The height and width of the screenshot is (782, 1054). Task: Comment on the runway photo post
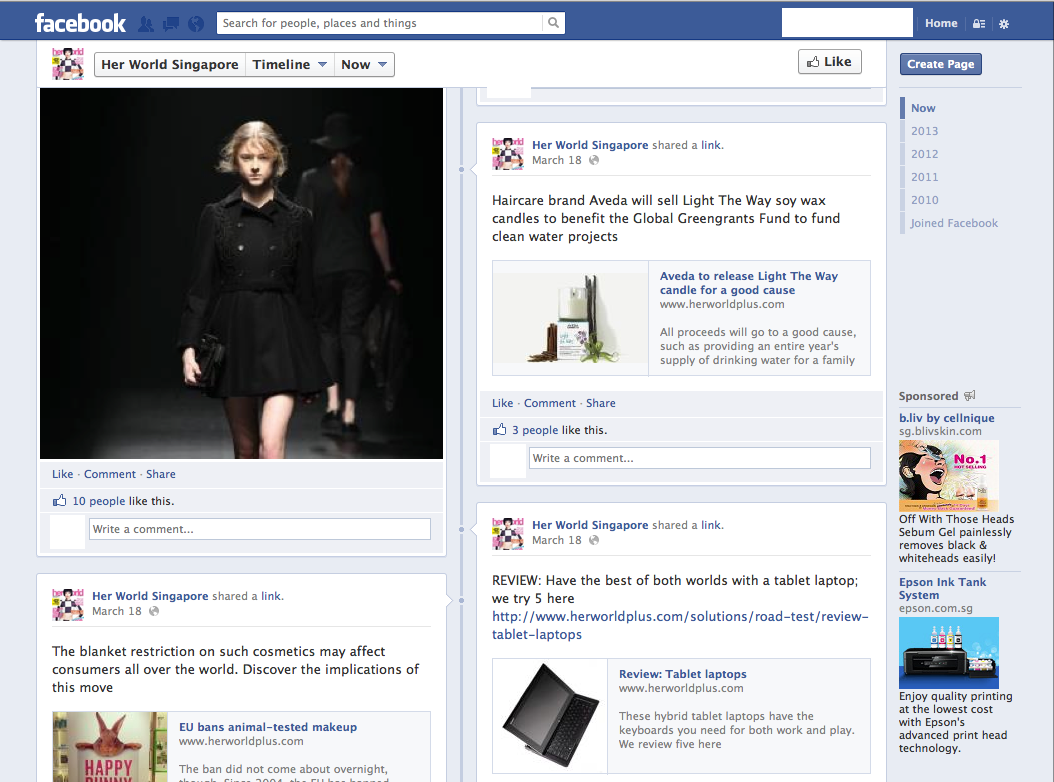tap(110, 474)
